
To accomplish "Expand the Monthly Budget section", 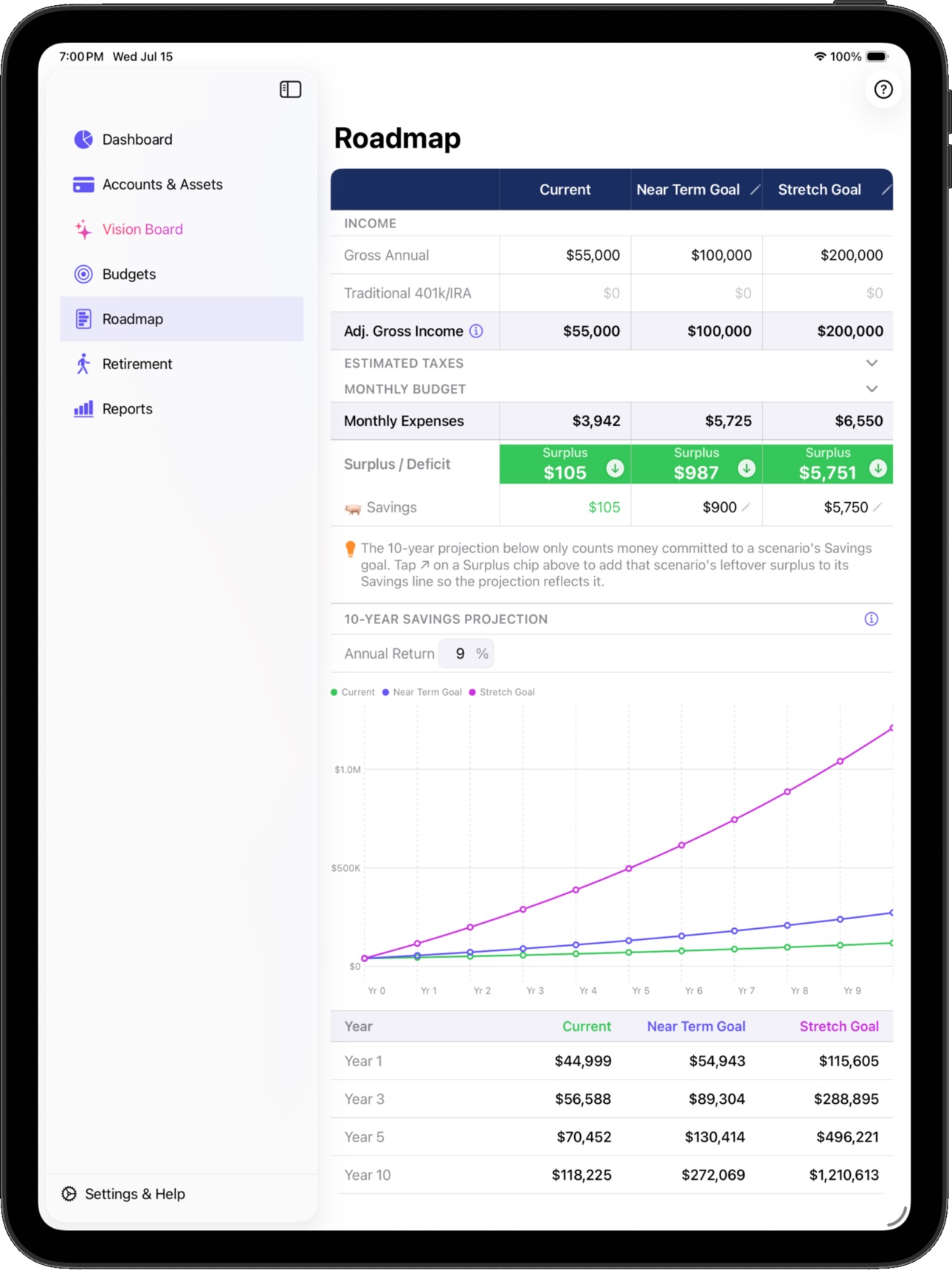I will point(872,389).
